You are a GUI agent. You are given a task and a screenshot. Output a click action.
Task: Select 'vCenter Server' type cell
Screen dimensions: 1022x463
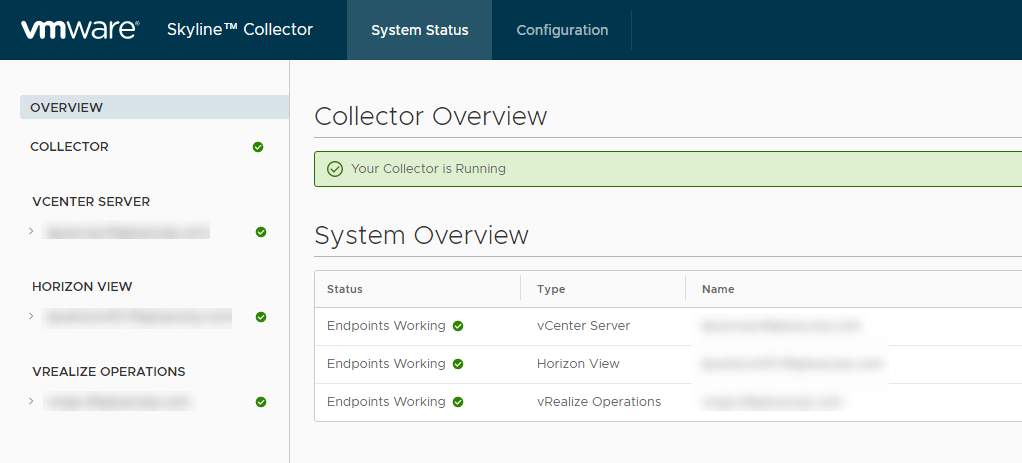click(x=583, y=325)
